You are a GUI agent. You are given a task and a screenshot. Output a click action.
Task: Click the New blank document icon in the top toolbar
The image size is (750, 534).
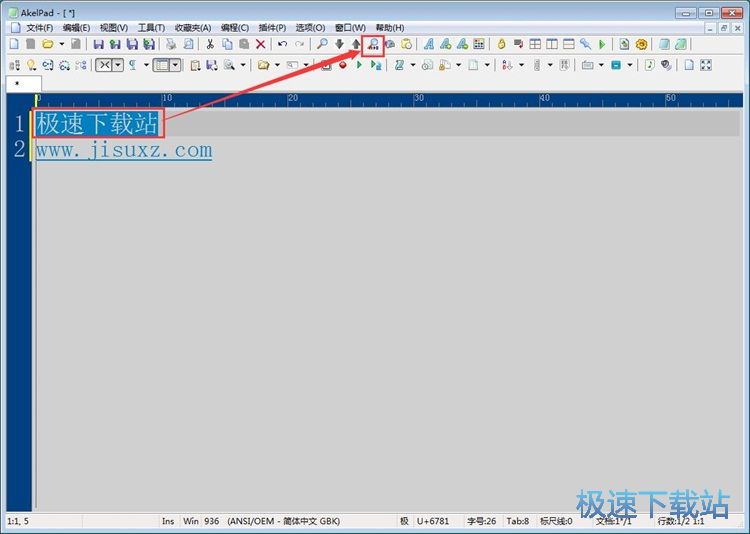pyautogui.click(x=14, y=44)
